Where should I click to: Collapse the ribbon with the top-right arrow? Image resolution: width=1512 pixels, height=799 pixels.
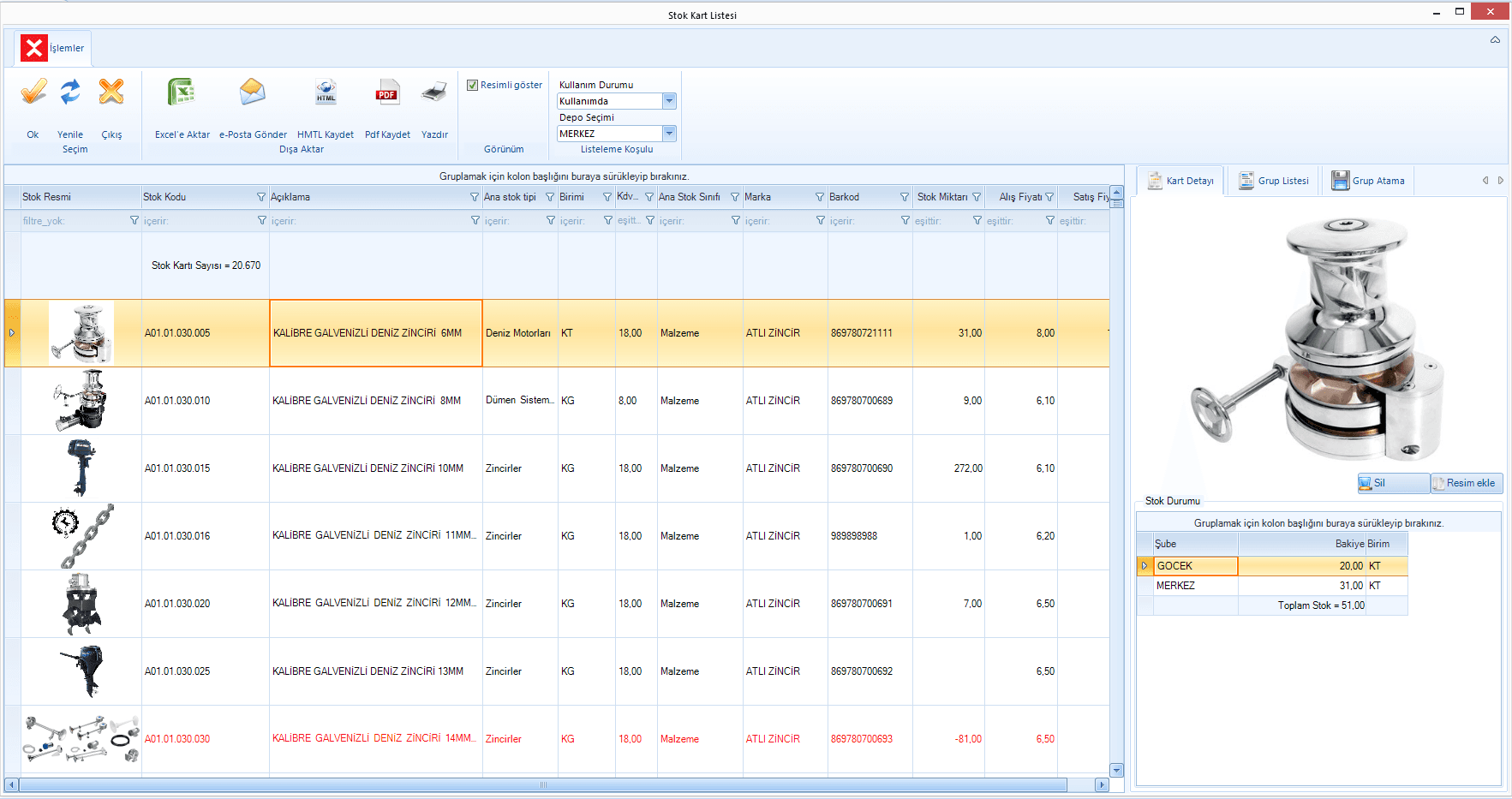click(1495, 39)
